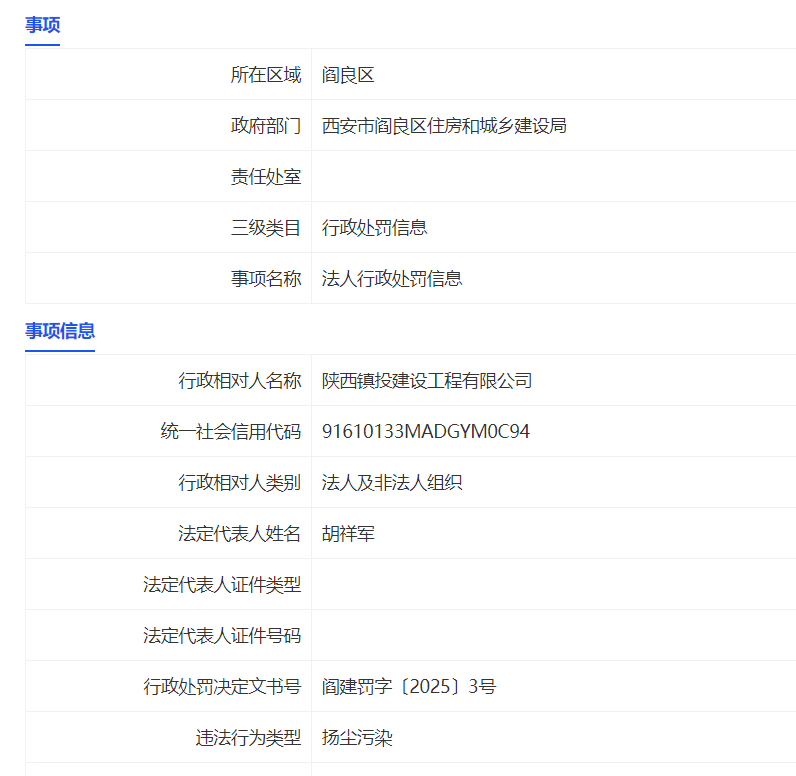
Task: Select the 行政处罚信息 category value
Action: click(x=374, y=228)
